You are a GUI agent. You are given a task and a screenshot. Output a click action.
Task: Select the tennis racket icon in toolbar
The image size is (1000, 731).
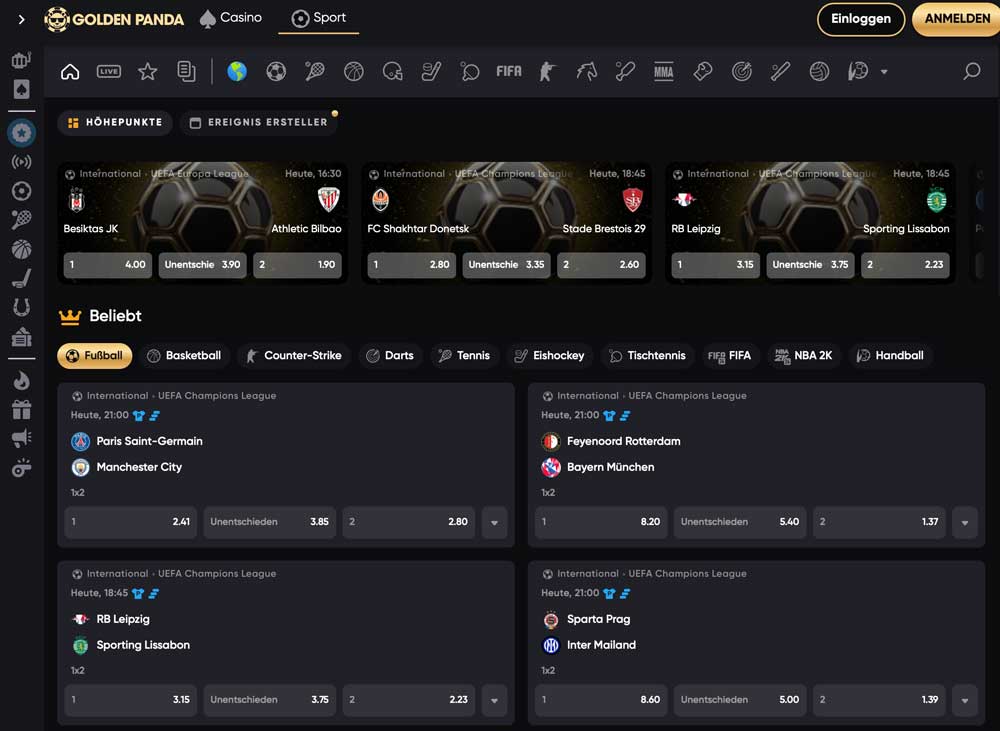315,71
